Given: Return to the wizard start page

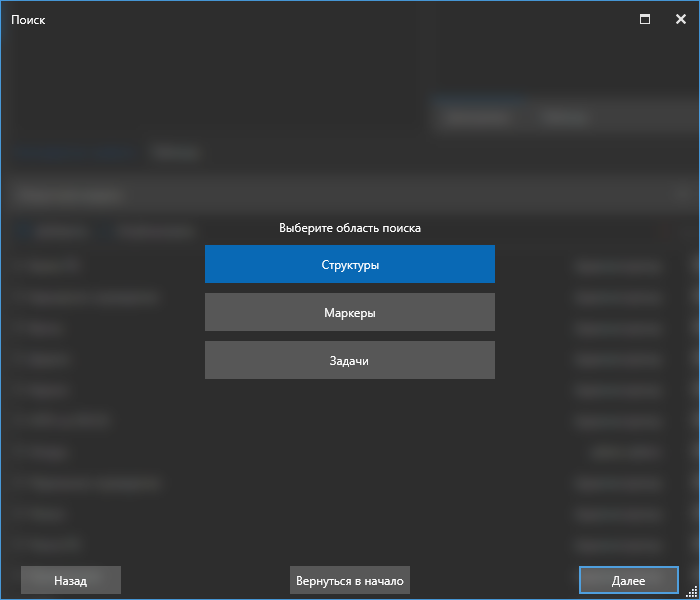Looking at the screenshot, I should (x=350, y=580).
